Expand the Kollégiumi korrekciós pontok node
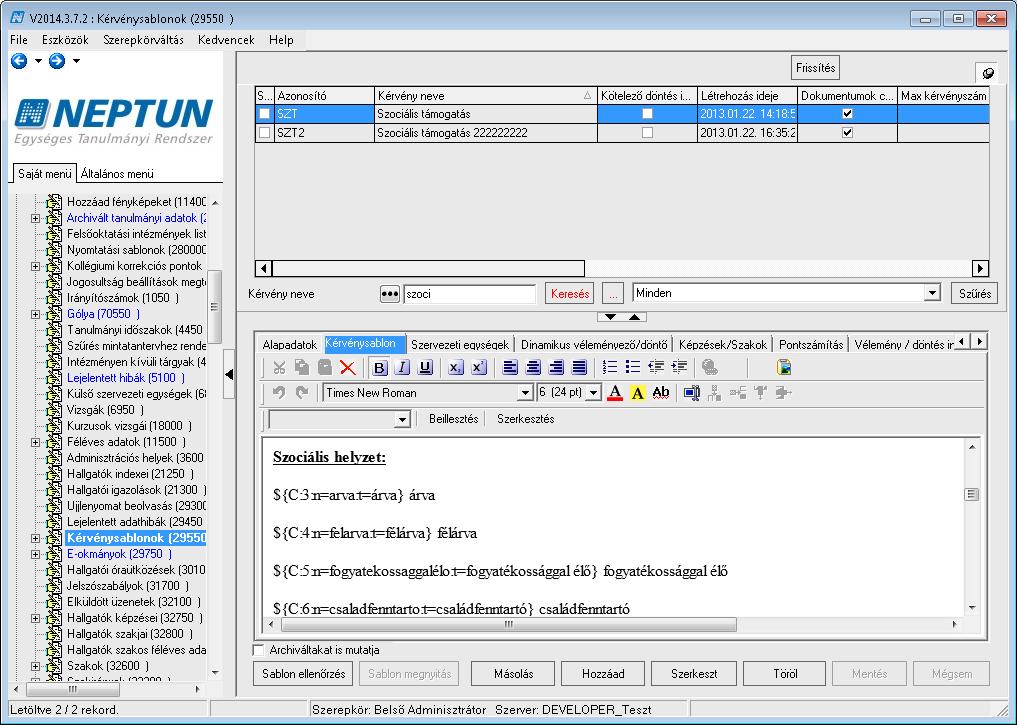The image size is (1017, 725). click(x=36, y=267)
